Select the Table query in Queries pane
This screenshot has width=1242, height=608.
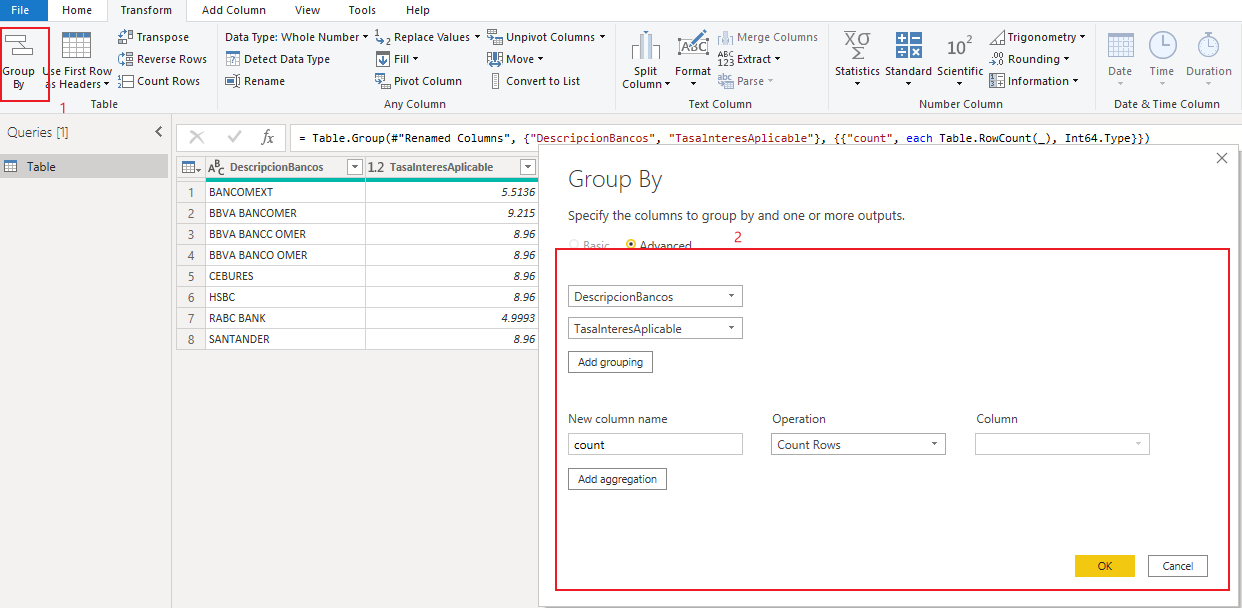[x=84, y=166]
